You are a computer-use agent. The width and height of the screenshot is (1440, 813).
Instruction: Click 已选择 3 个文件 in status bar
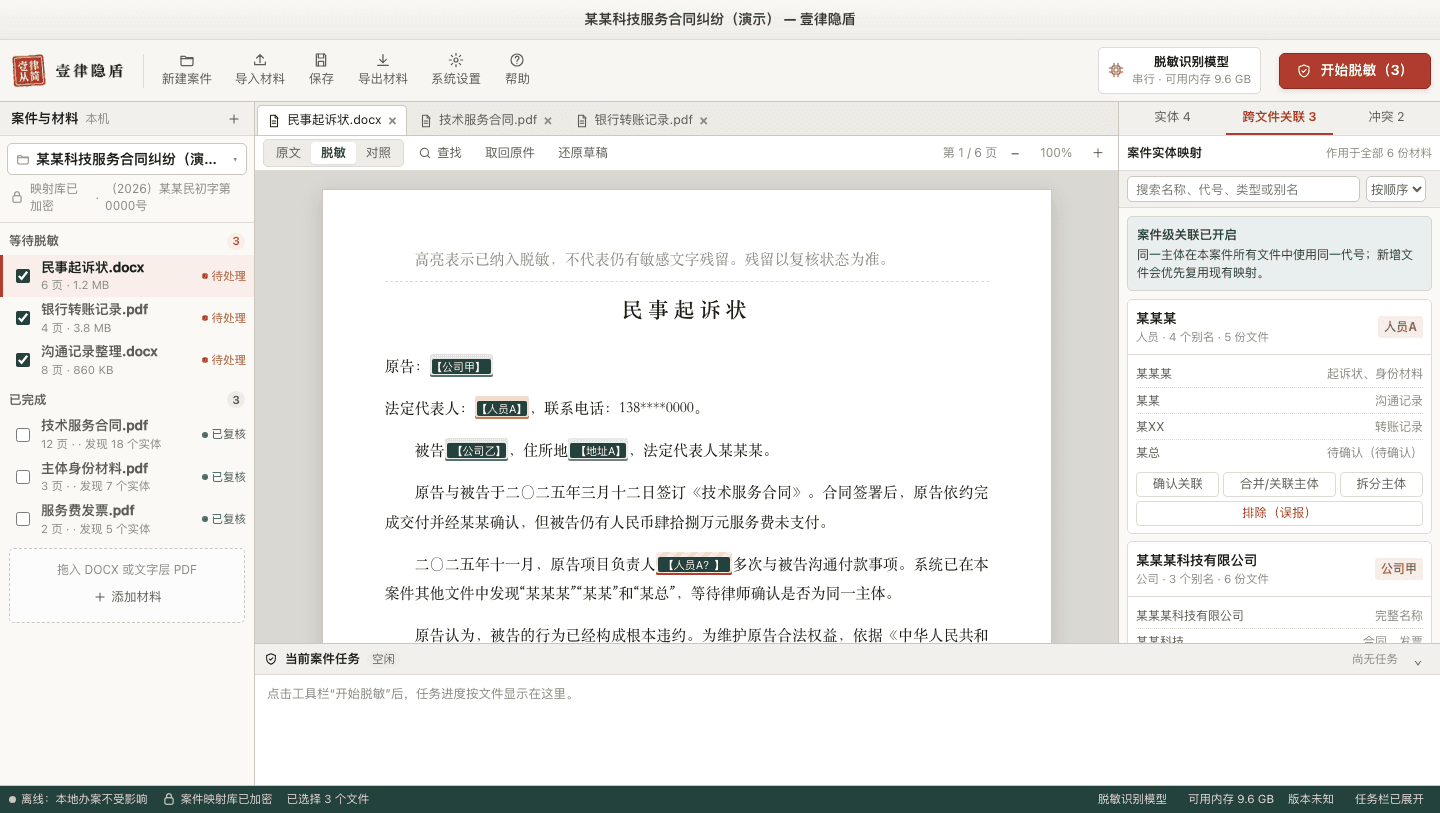[328, 799]
